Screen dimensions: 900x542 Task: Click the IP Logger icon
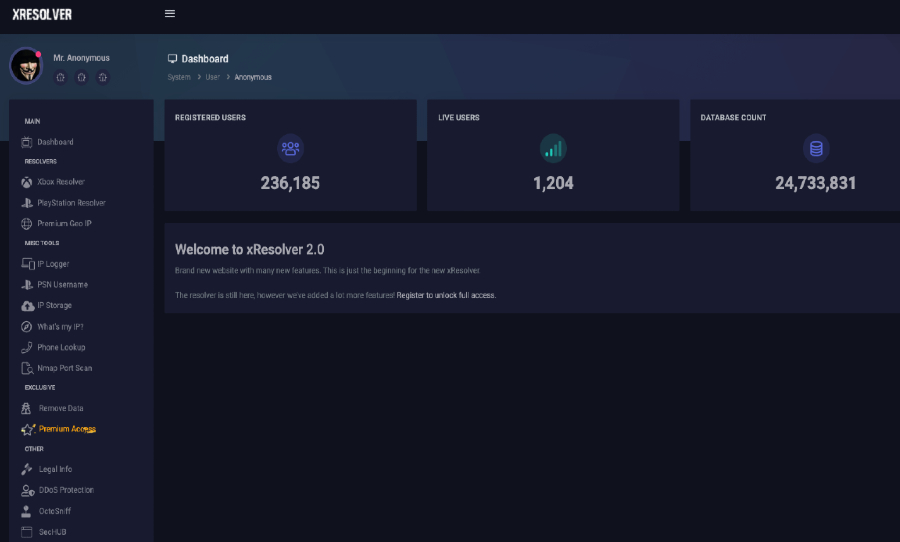pos(28,264)
